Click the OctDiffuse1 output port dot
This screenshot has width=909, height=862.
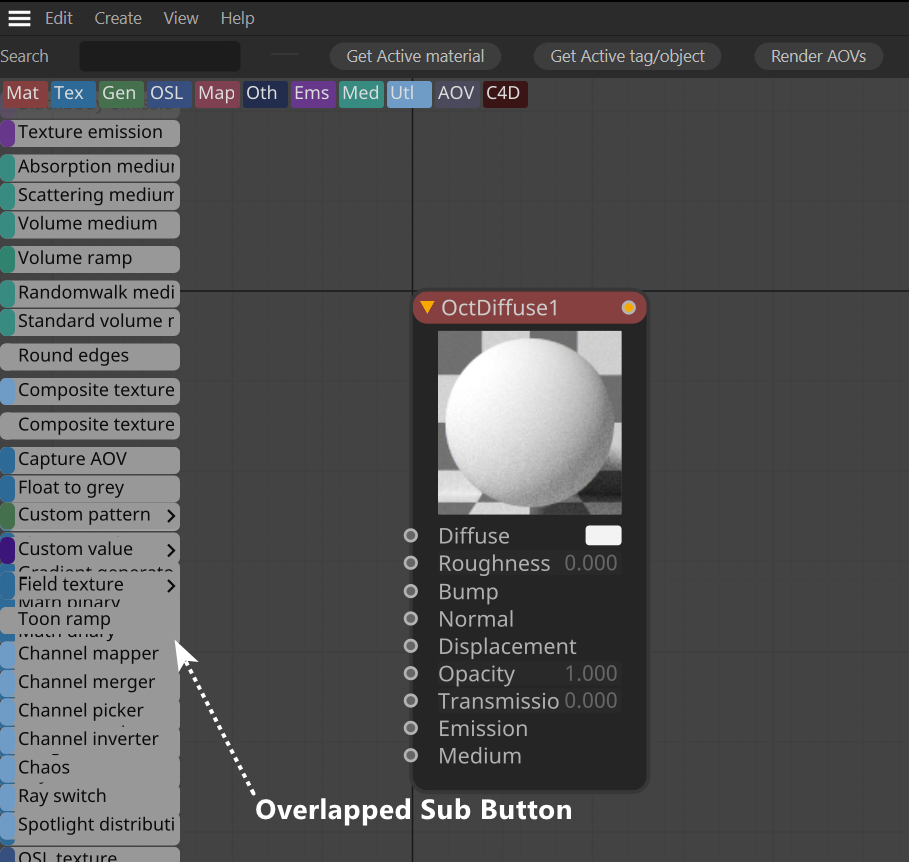pos(628,308)
